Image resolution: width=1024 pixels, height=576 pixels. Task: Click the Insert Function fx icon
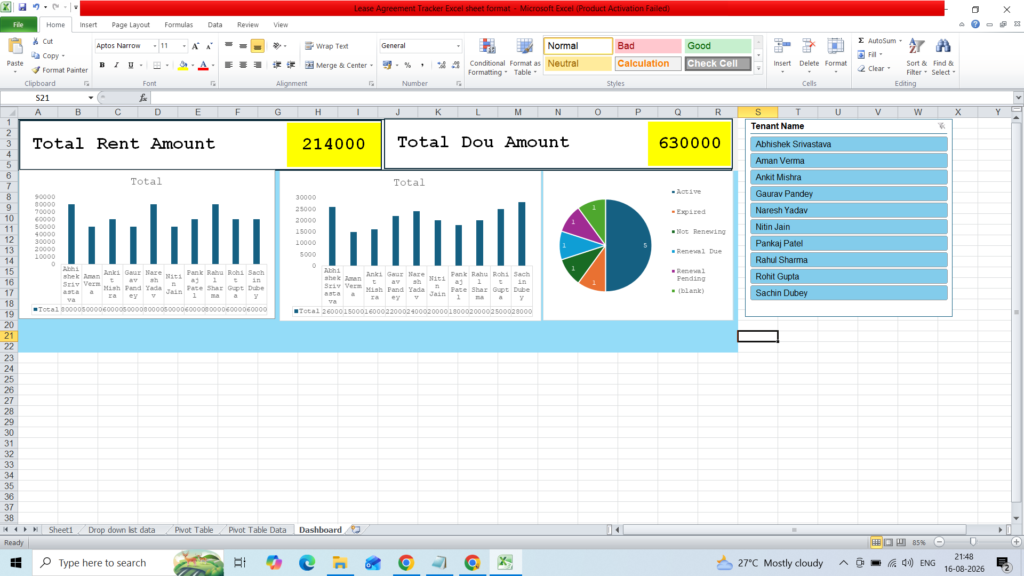(143, 98)
